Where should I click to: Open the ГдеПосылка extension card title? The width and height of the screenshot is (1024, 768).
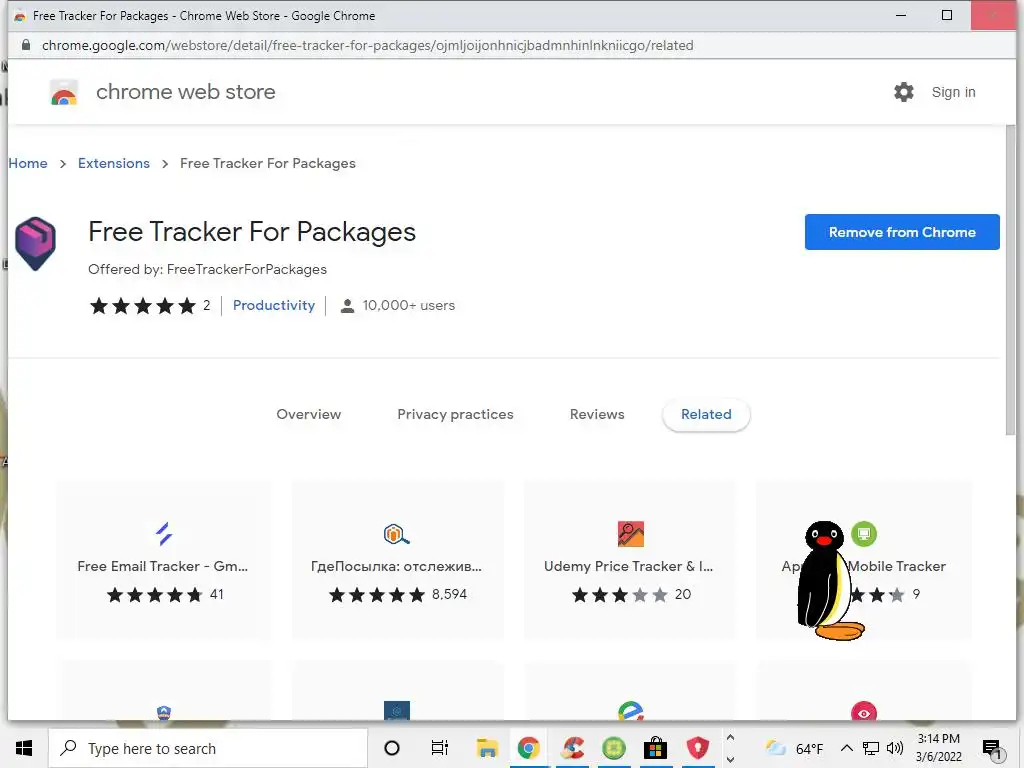[x=396, y=566]
